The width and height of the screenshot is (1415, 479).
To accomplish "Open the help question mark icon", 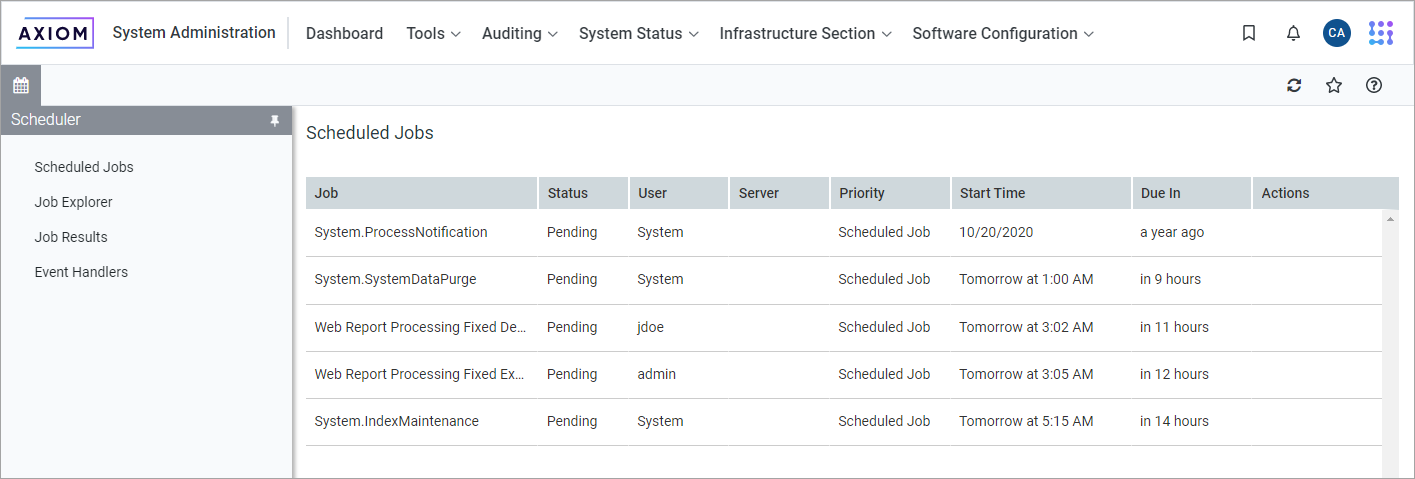I will (x=1373, y=86).
